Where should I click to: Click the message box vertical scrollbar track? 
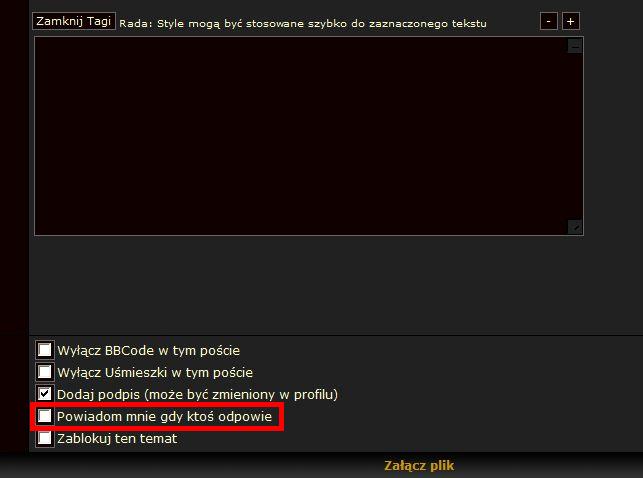(575, 137)
